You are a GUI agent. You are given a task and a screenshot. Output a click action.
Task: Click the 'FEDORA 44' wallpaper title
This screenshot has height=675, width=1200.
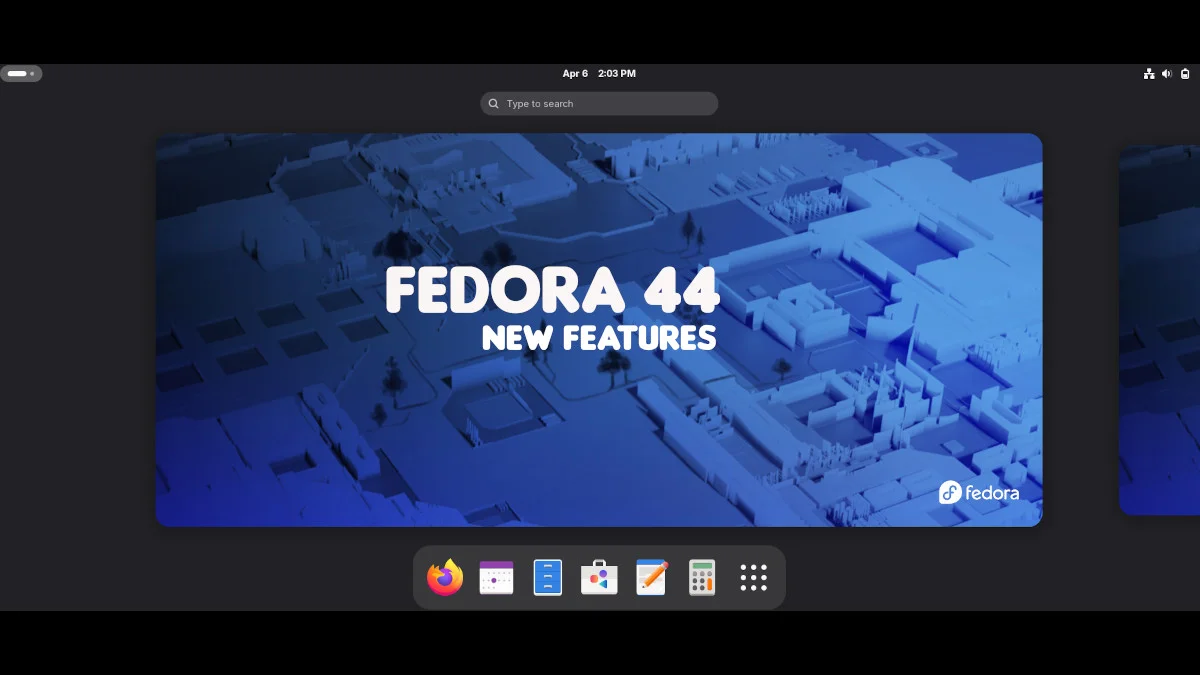point(552,291)
